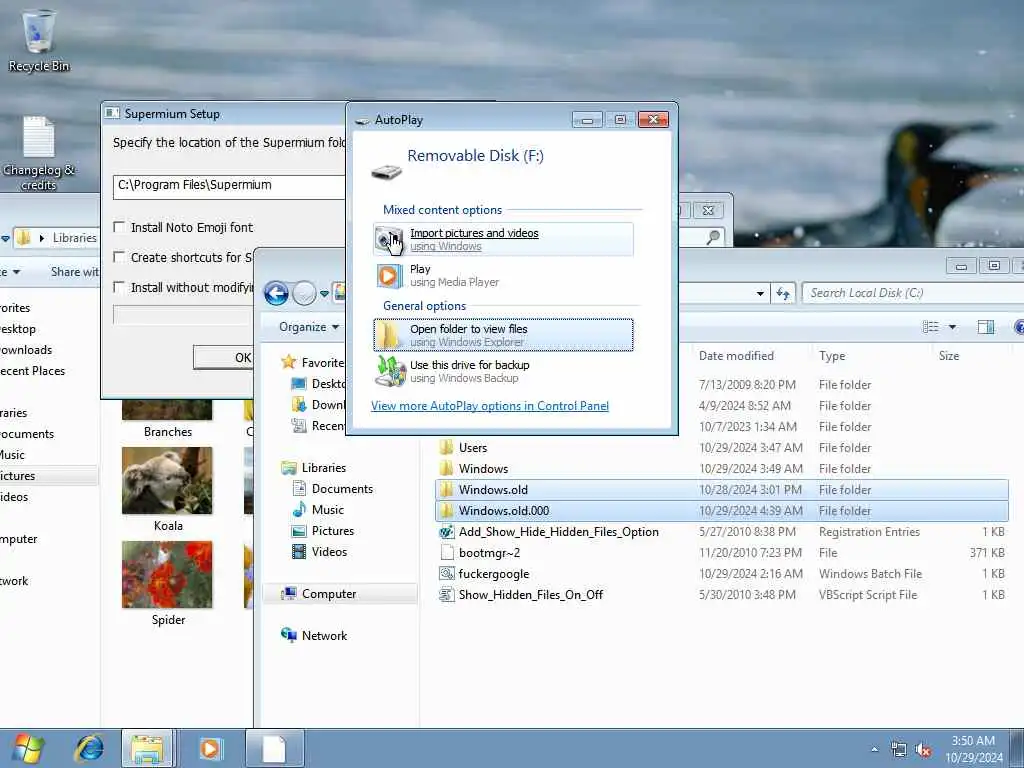Click Downloads in the Libraries window sidebar
Image resolution: width=1024 pixels, height=768 pixels.
click(x=26, y=349)
